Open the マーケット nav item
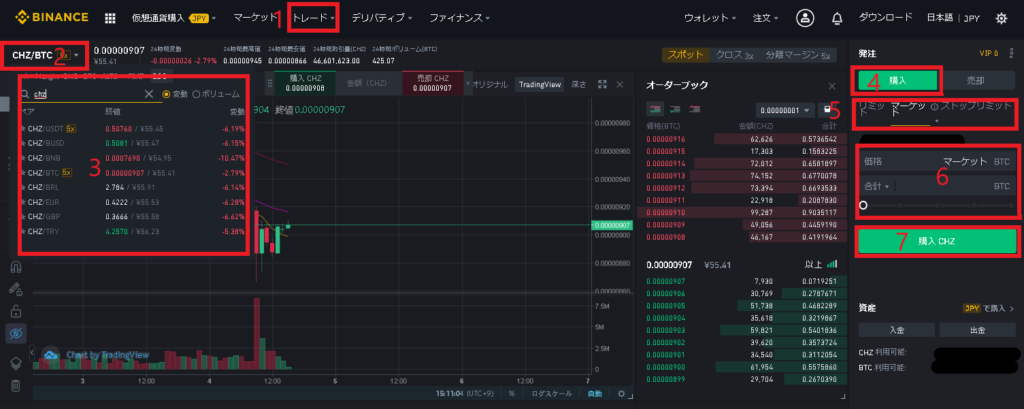The image size is (1024, 409). [255, 18]
